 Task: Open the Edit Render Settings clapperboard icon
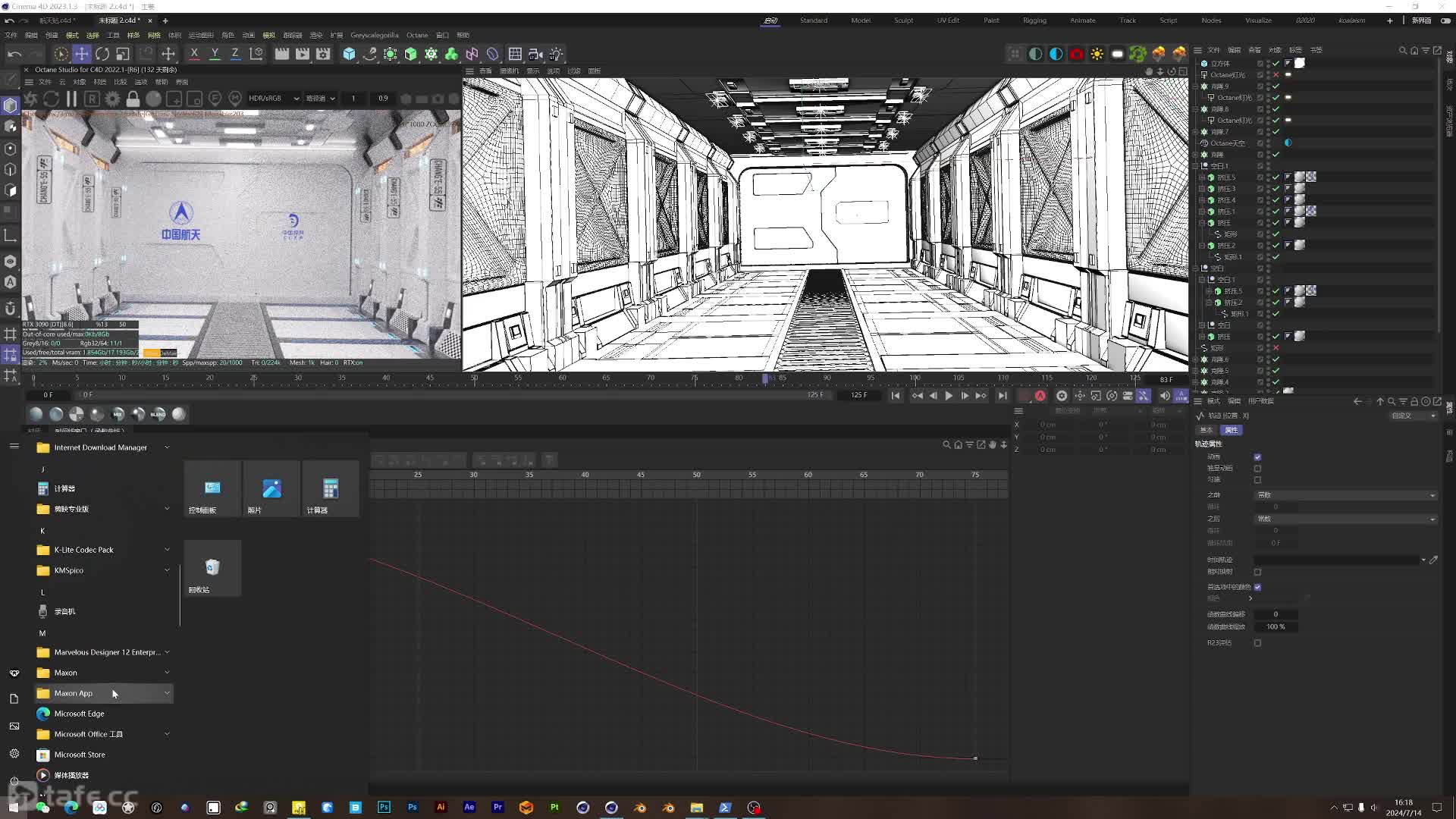pos(323,54)
